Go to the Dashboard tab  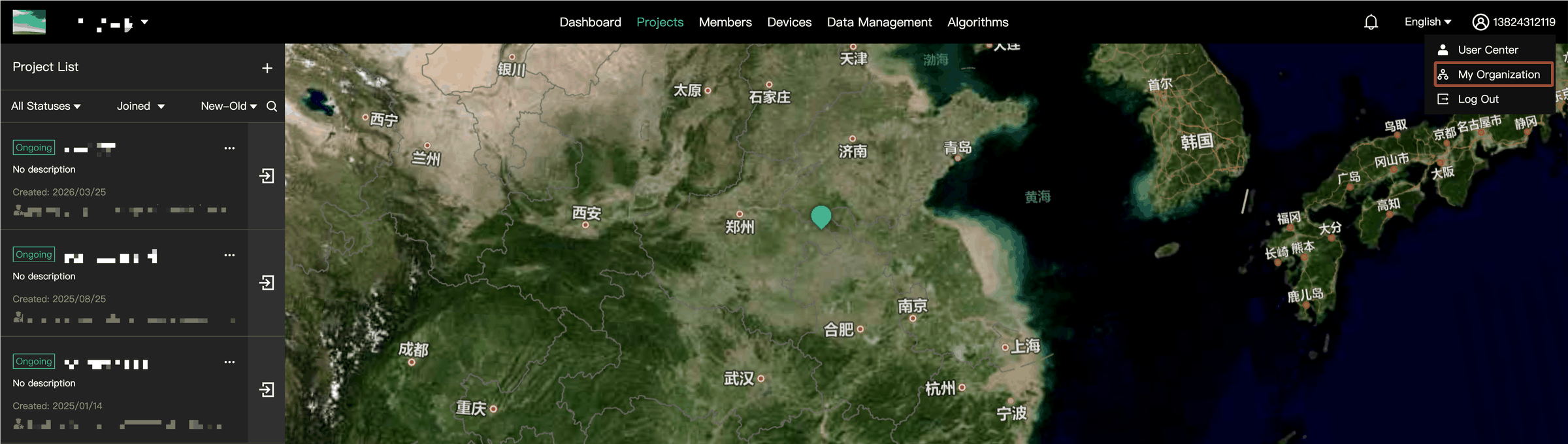(590, 22)
